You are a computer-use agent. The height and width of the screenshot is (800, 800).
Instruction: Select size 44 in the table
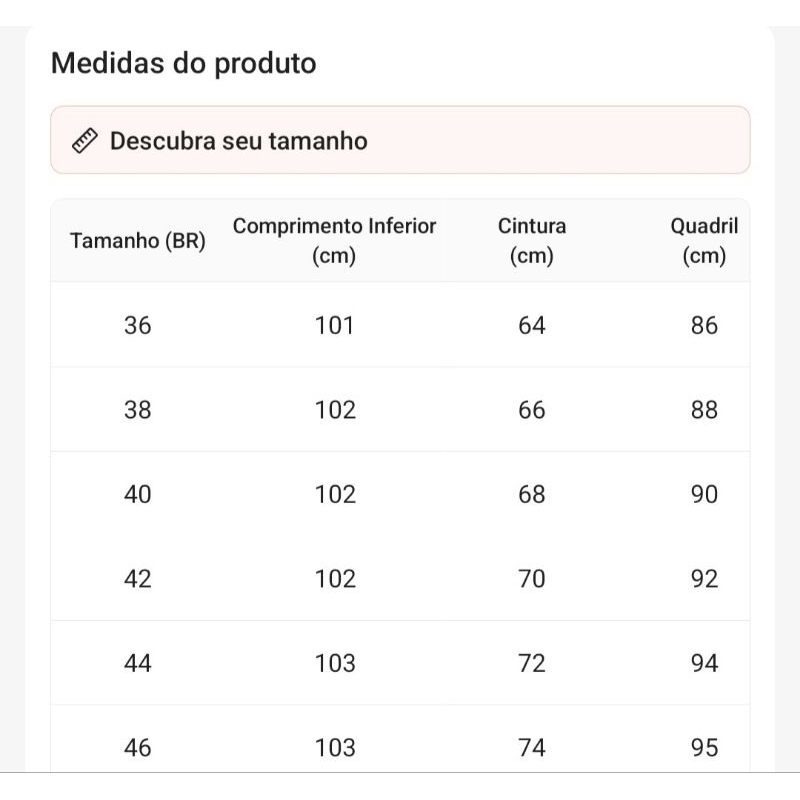tap(138, 663)
